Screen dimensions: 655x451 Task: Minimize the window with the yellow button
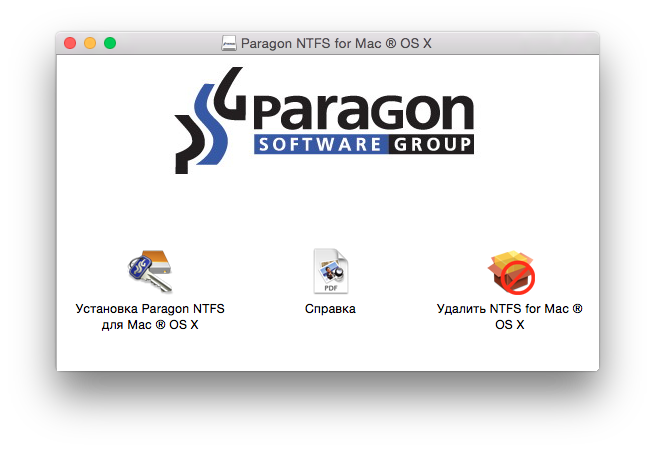(x=90, y=43)
